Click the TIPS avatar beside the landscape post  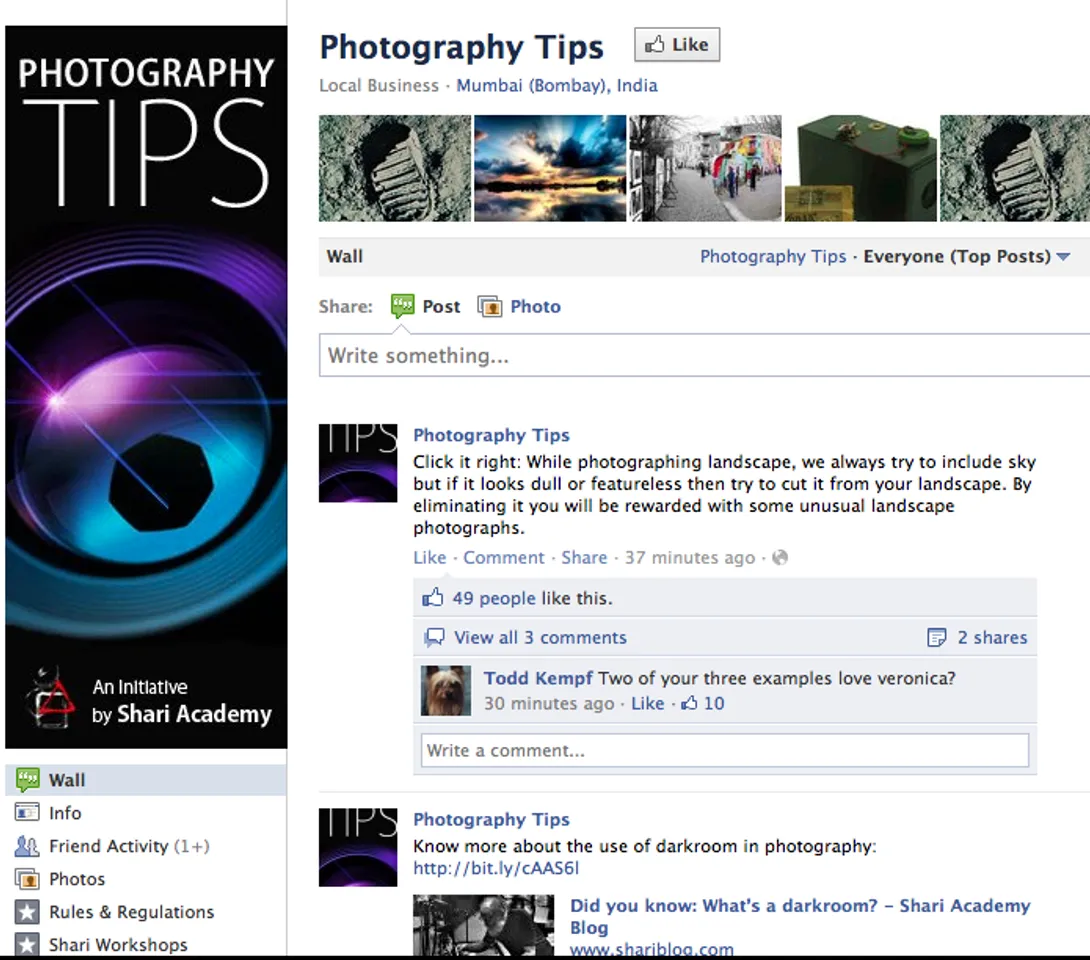(x=358, y=463)
